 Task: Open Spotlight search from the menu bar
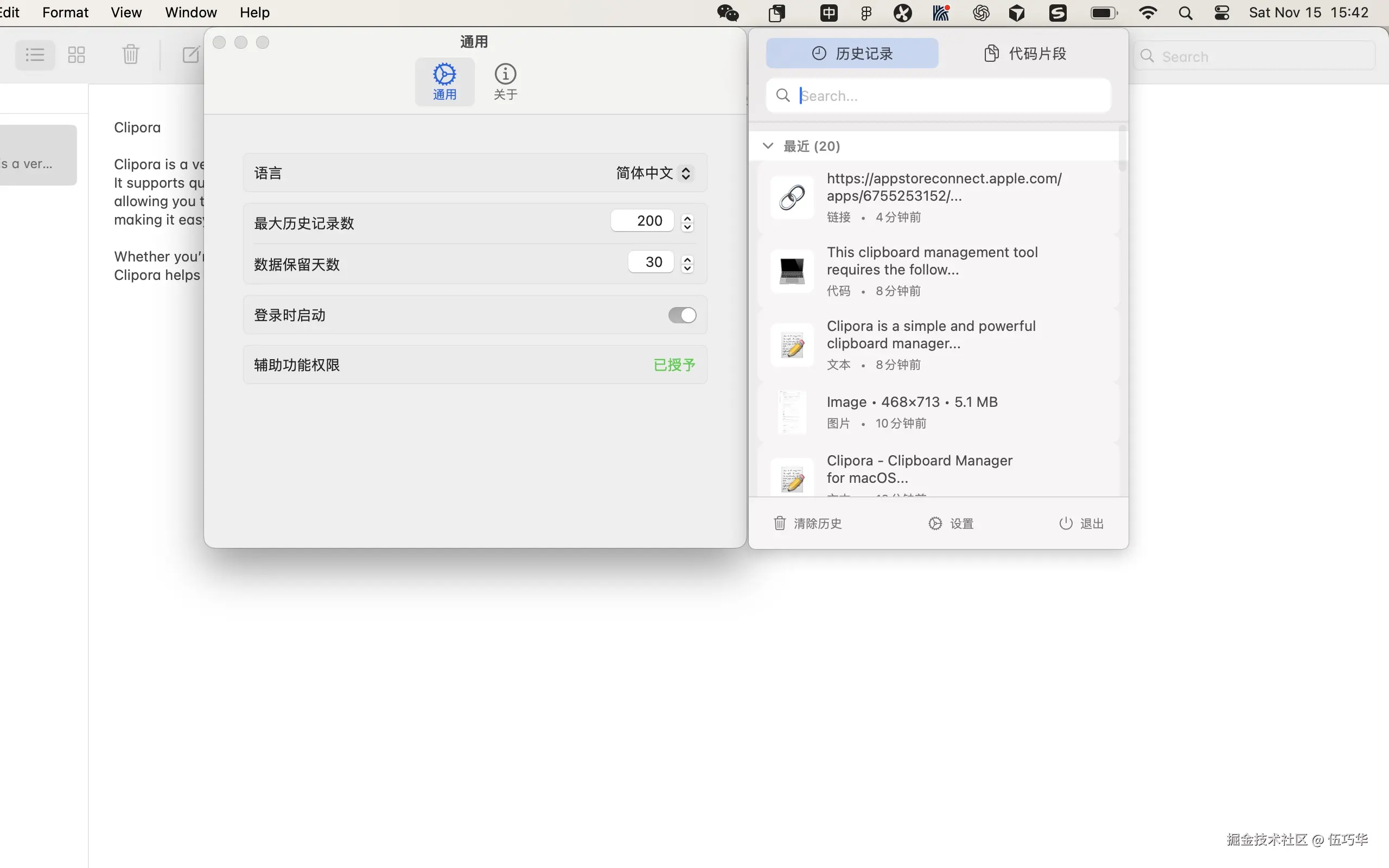click(1186, 12)
